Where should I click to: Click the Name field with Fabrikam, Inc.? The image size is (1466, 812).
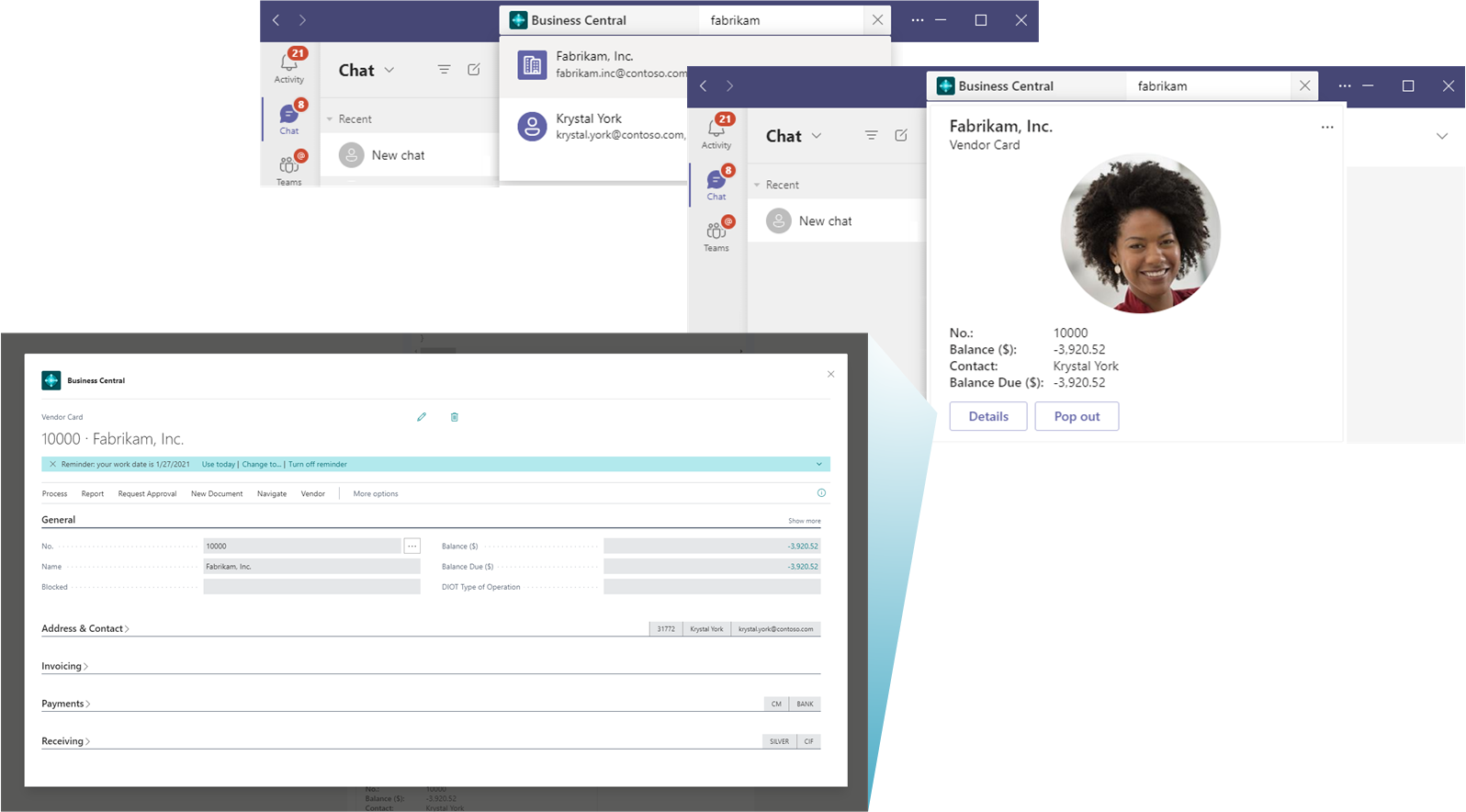click(311, 566)
